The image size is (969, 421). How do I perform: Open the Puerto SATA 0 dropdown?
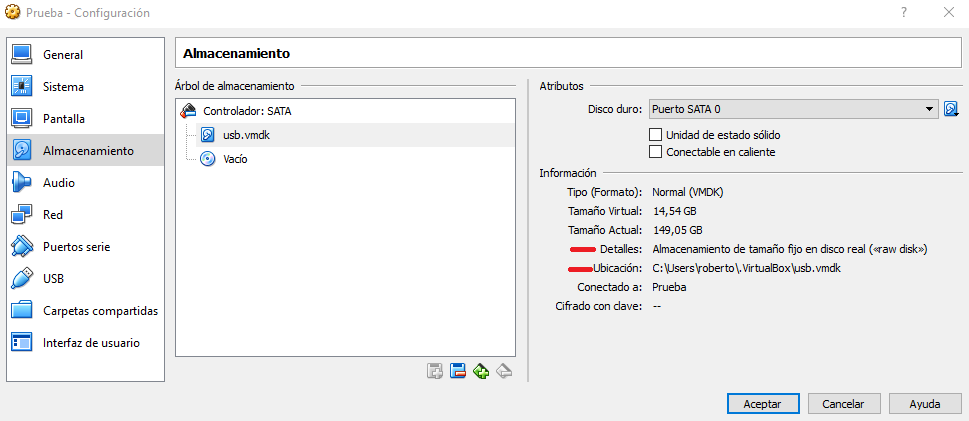(792, 109)
